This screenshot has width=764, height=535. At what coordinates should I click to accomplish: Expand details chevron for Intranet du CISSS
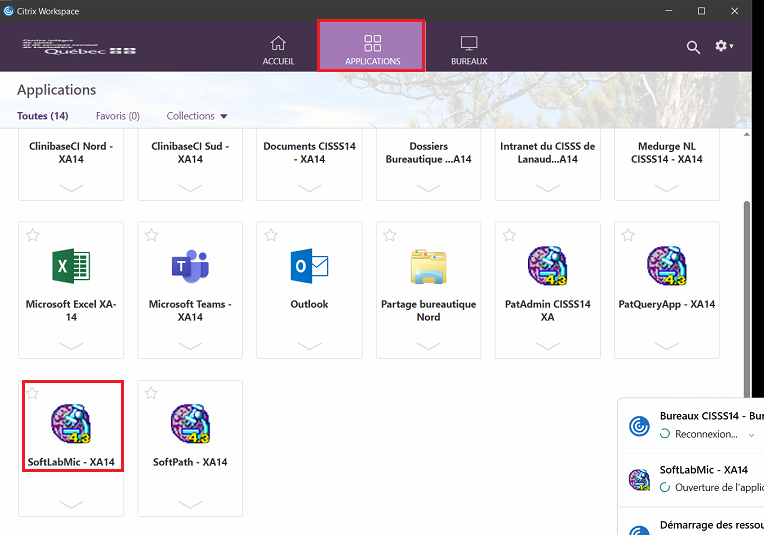coord(548,188)
